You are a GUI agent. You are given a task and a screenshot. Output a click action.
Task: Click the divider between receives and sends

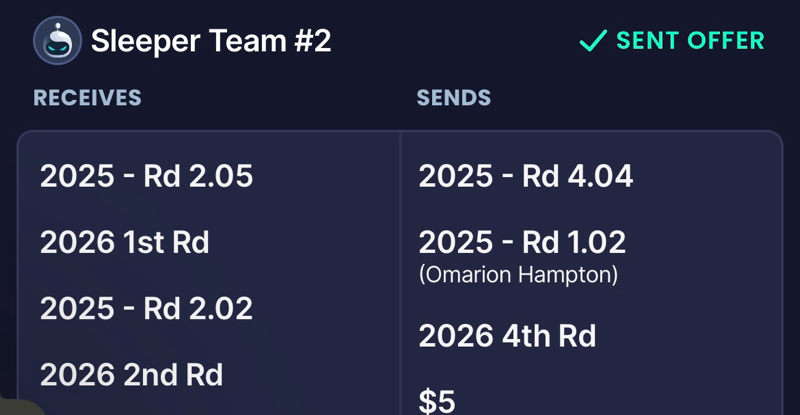[400, 273]
